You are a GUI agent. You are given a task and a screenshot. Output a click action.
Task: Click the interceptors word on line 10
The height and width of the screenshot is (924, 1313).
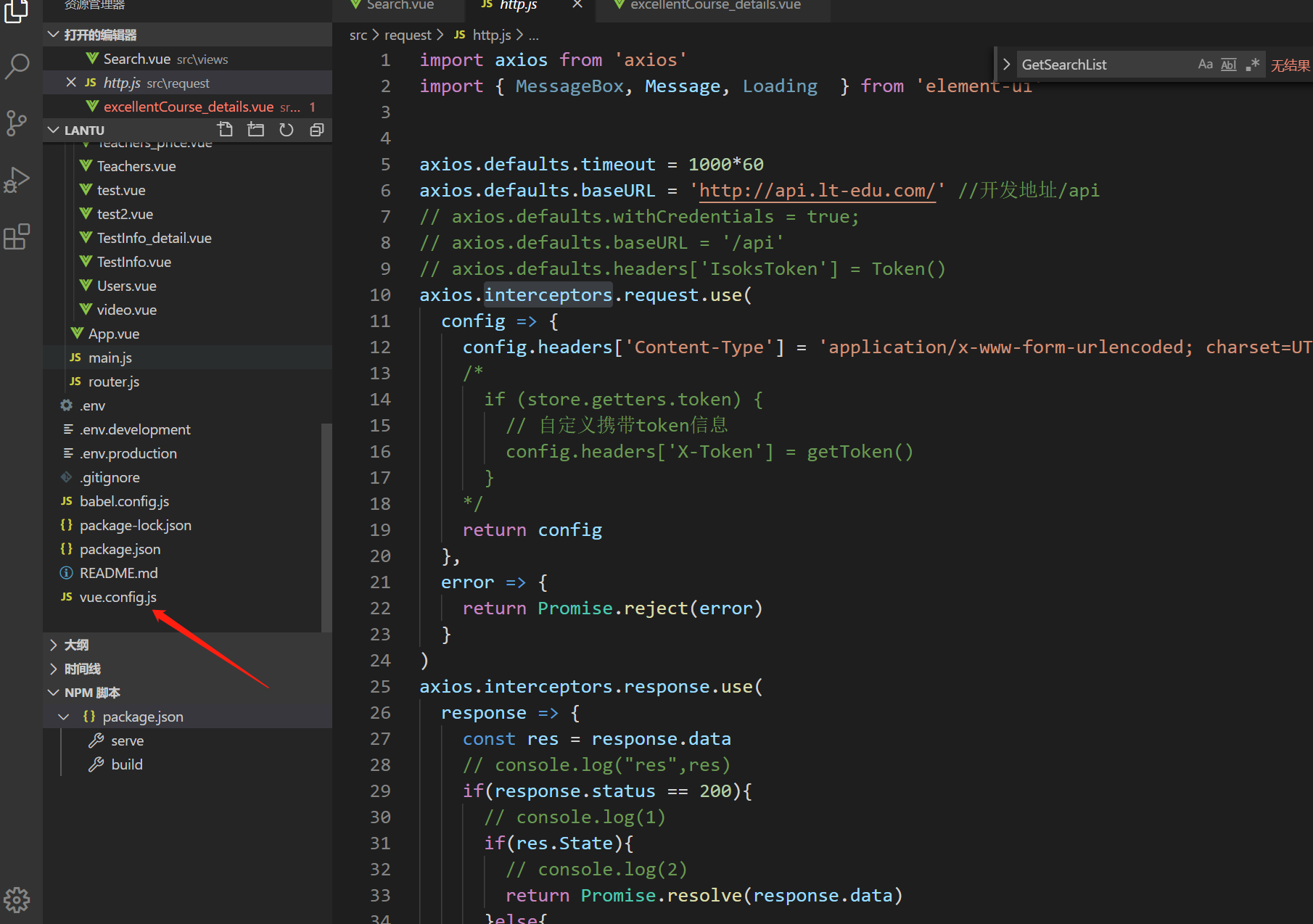548,295
